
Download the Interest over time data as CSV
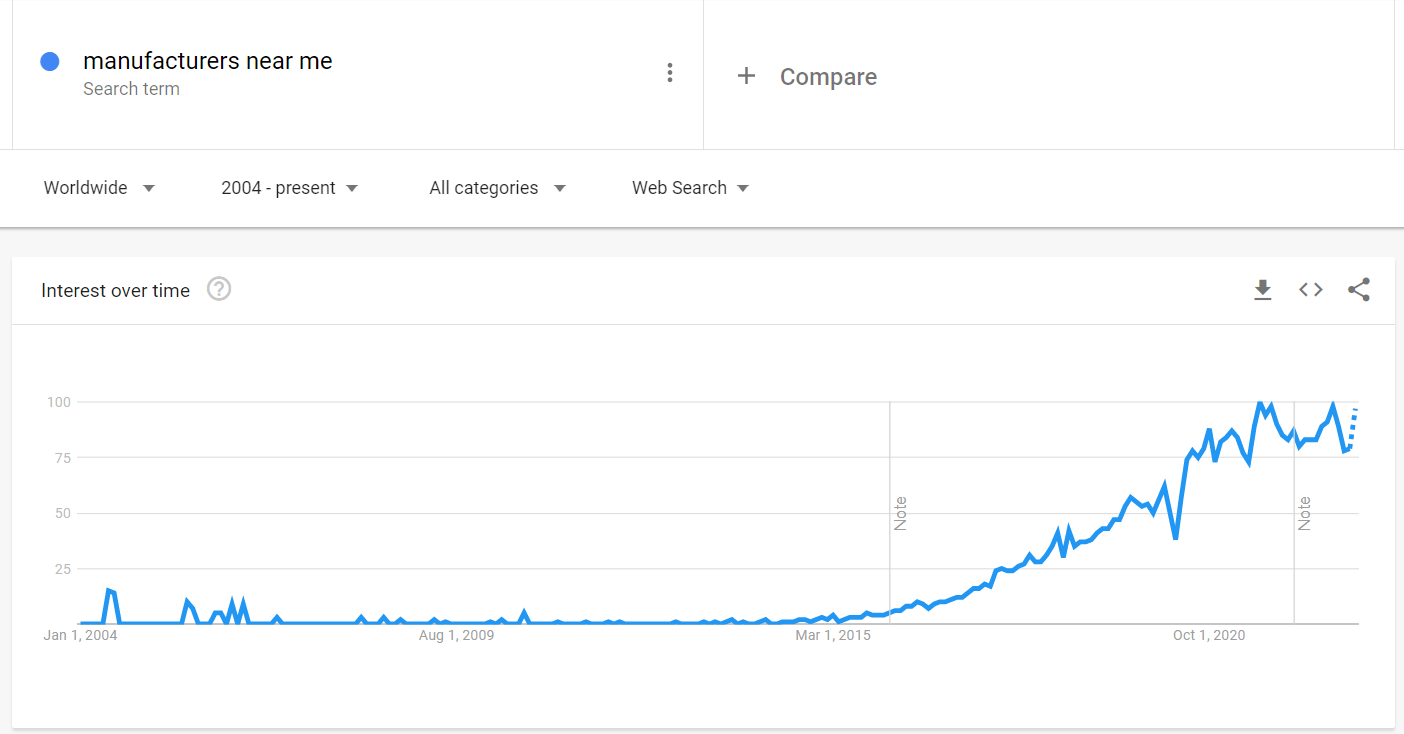tap(1263, 290)
